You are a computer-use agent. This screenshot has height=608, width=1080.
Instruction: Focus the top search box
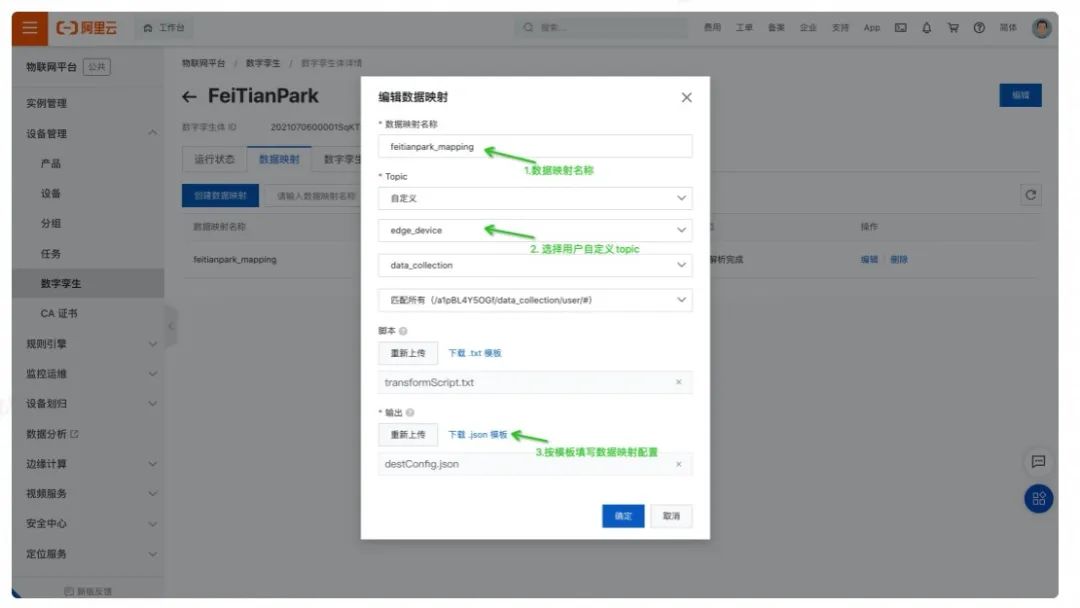point(601,28)
